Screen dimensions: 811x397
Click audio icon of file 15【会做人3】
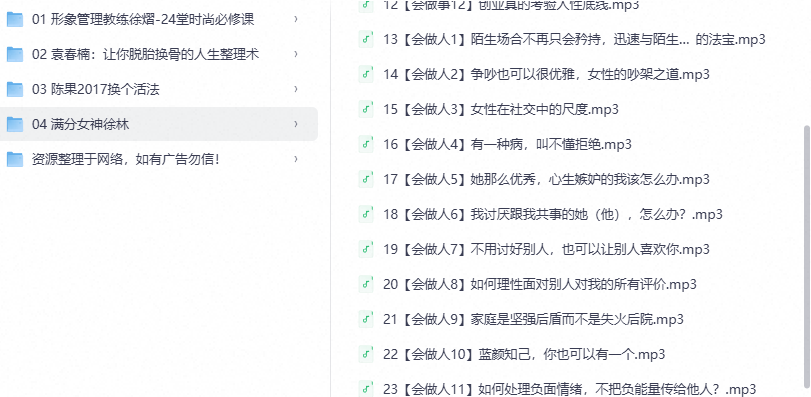tap(366, 109)
